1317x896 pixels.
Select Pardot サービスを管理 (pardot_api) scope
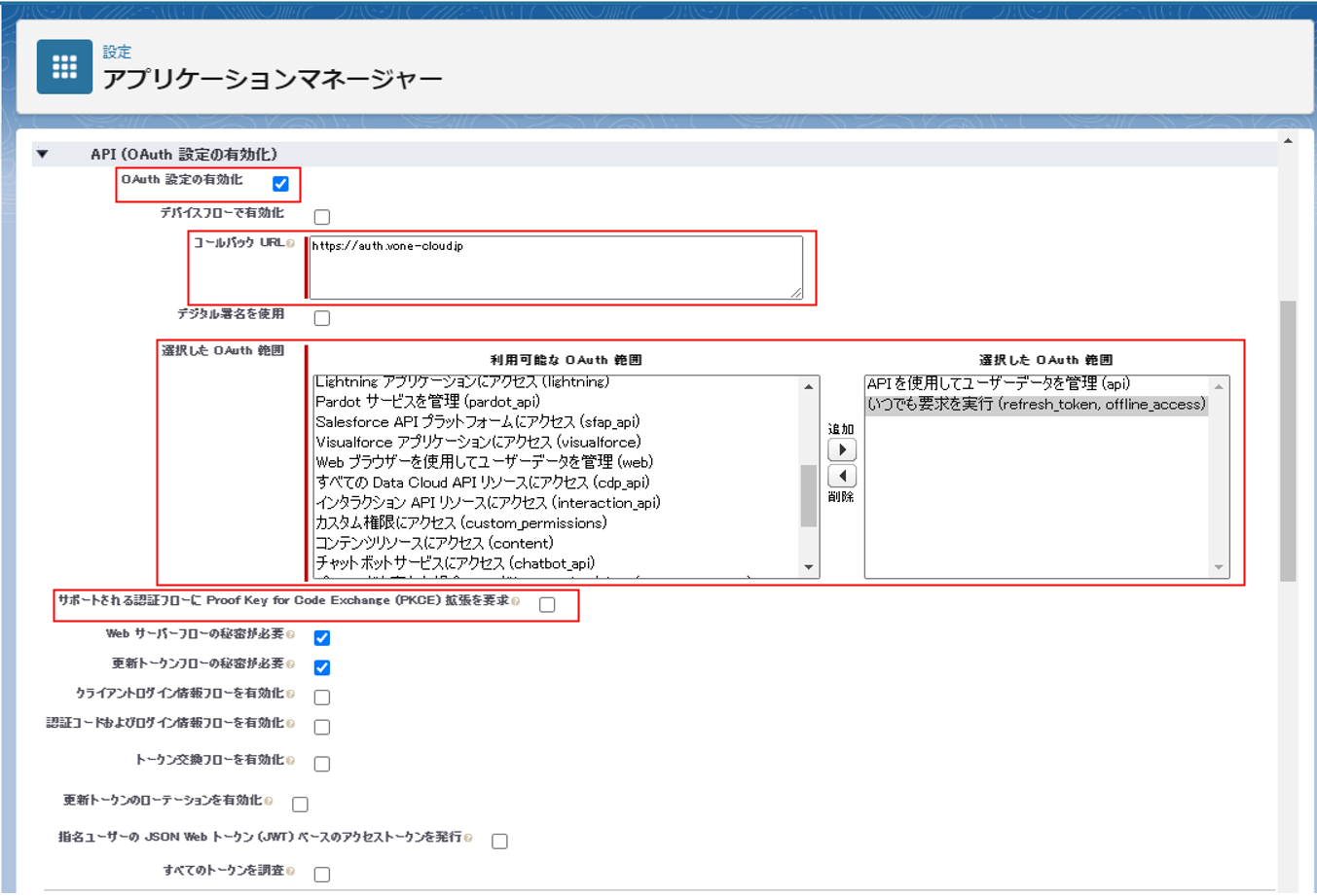[x=427, y=402]
